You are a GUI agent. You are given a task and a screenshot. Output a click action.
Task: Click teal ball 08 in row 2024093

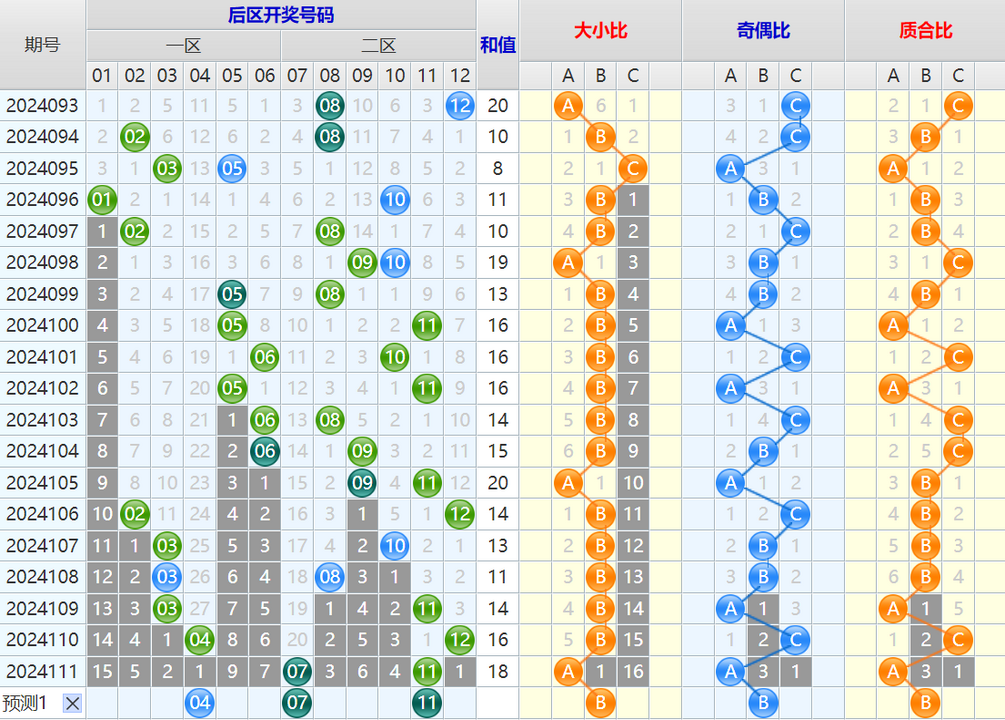point(330,106)
